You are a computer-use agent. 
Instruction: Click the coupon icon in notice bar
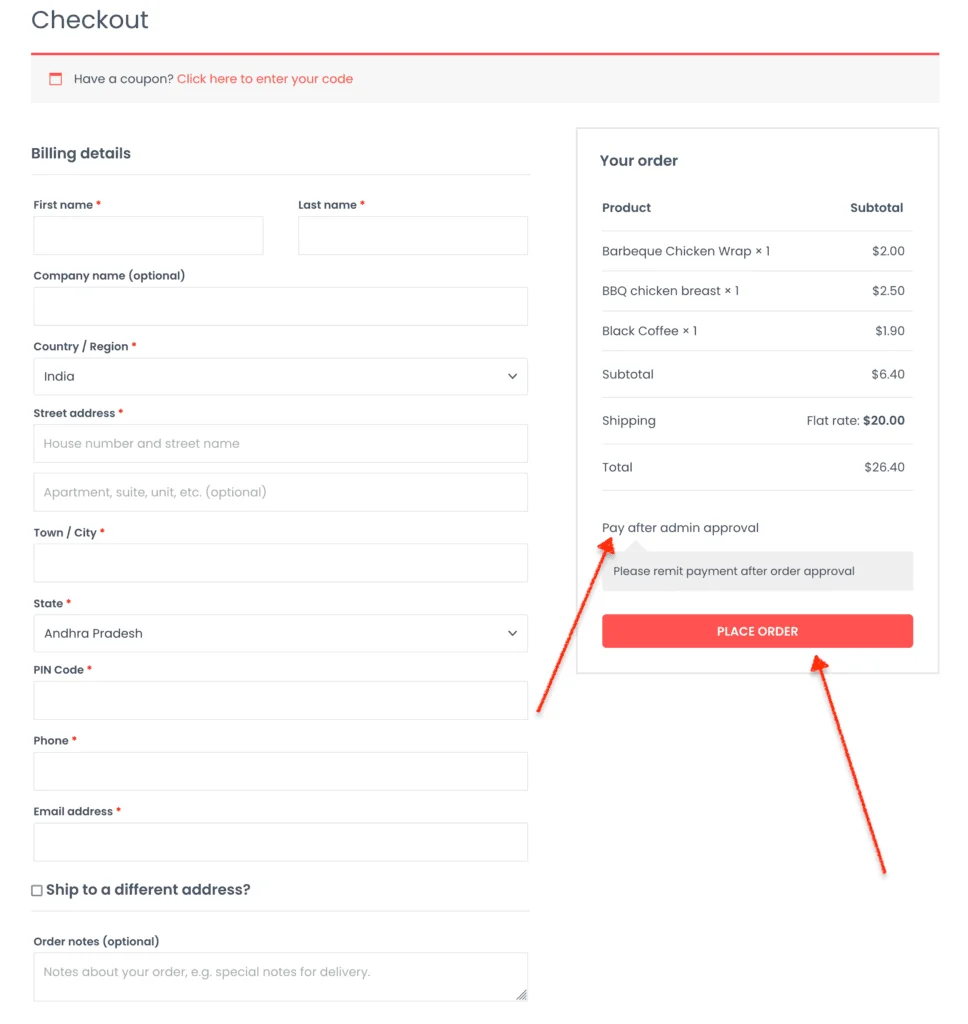pyautogui.click(x=56, y=79)
